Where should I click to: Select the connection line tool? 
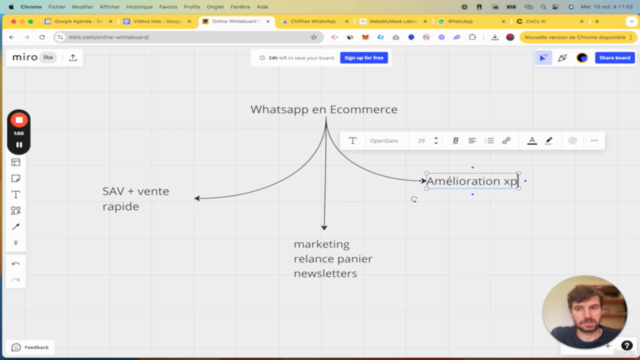coord(16,227)
